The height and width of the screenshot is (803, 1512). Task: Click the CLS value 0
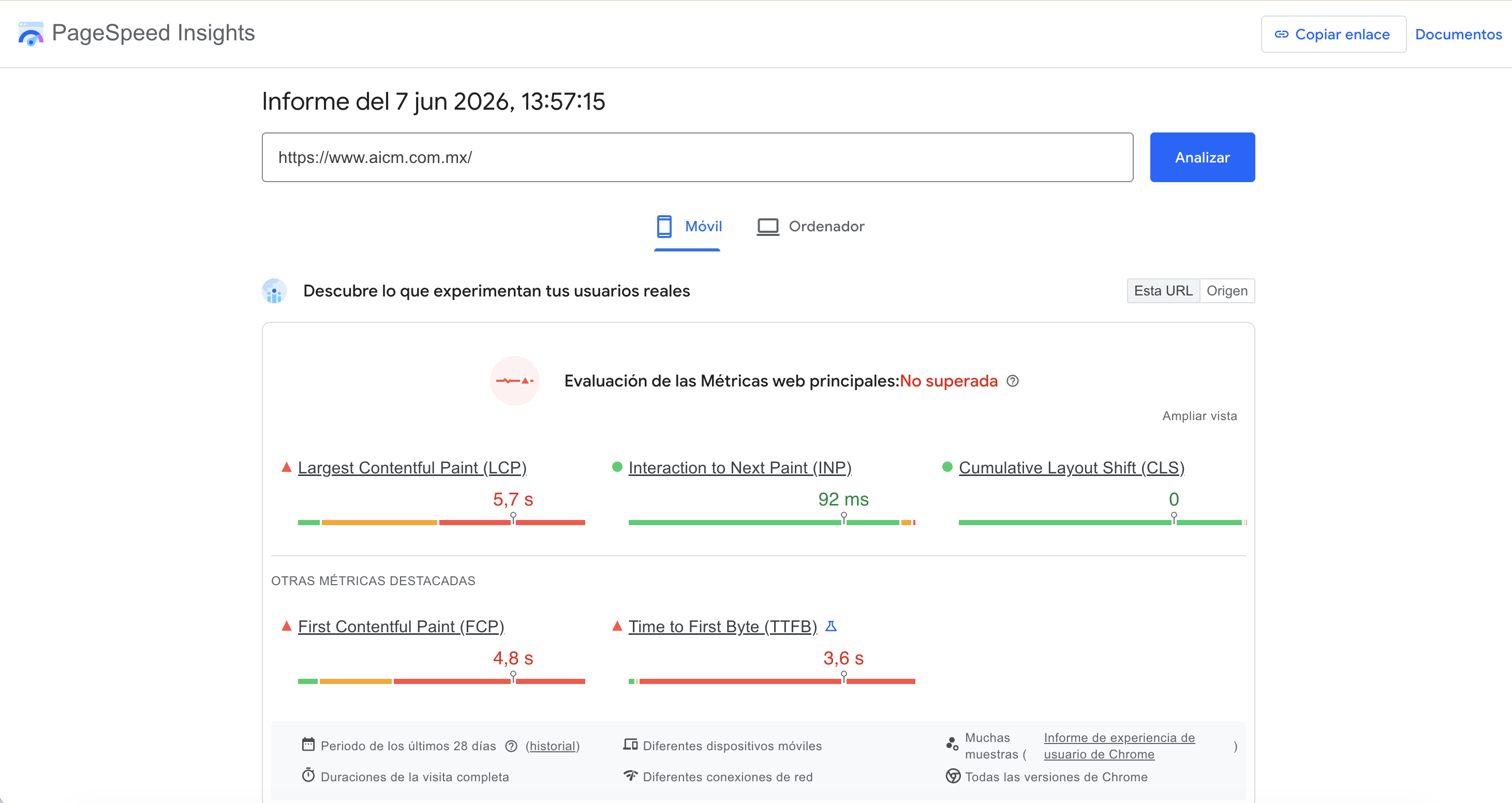click(x=1173, y=499)
